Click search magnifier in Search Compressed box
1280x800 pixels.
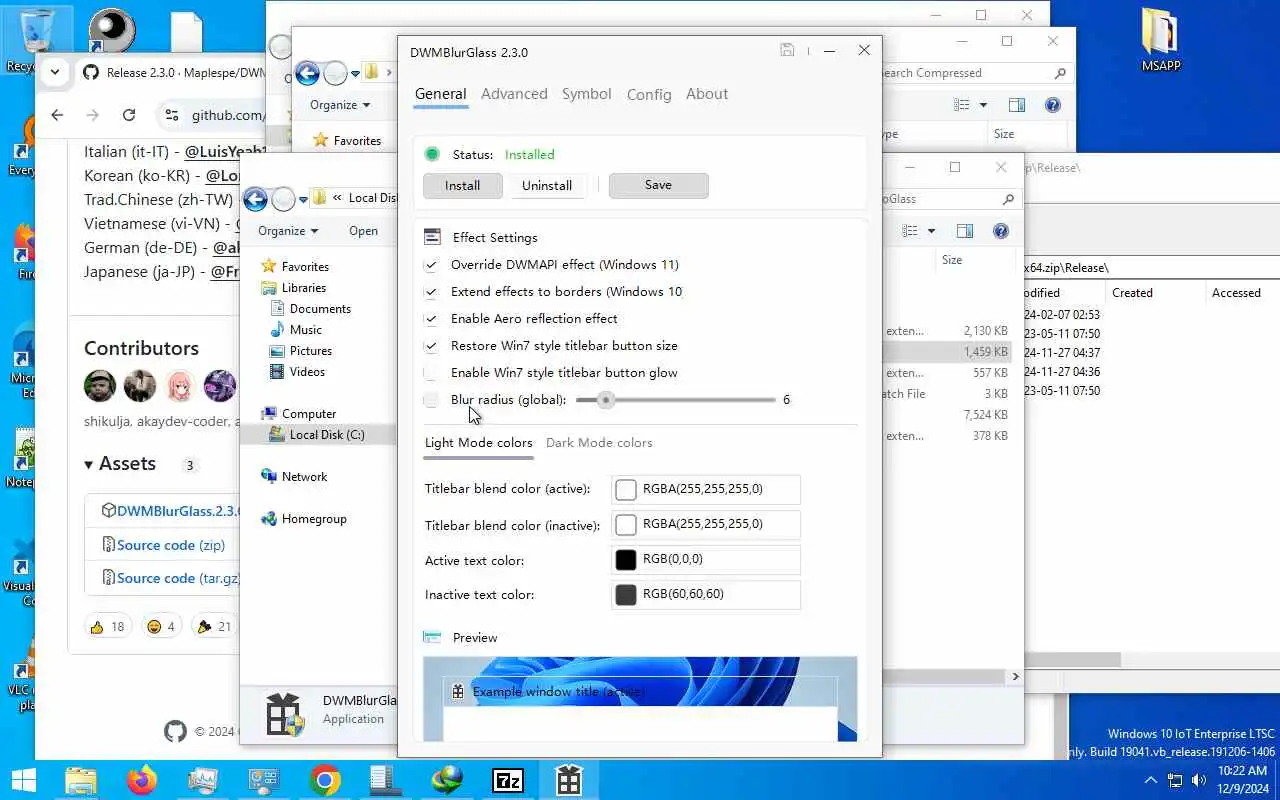coord(1060,73)
